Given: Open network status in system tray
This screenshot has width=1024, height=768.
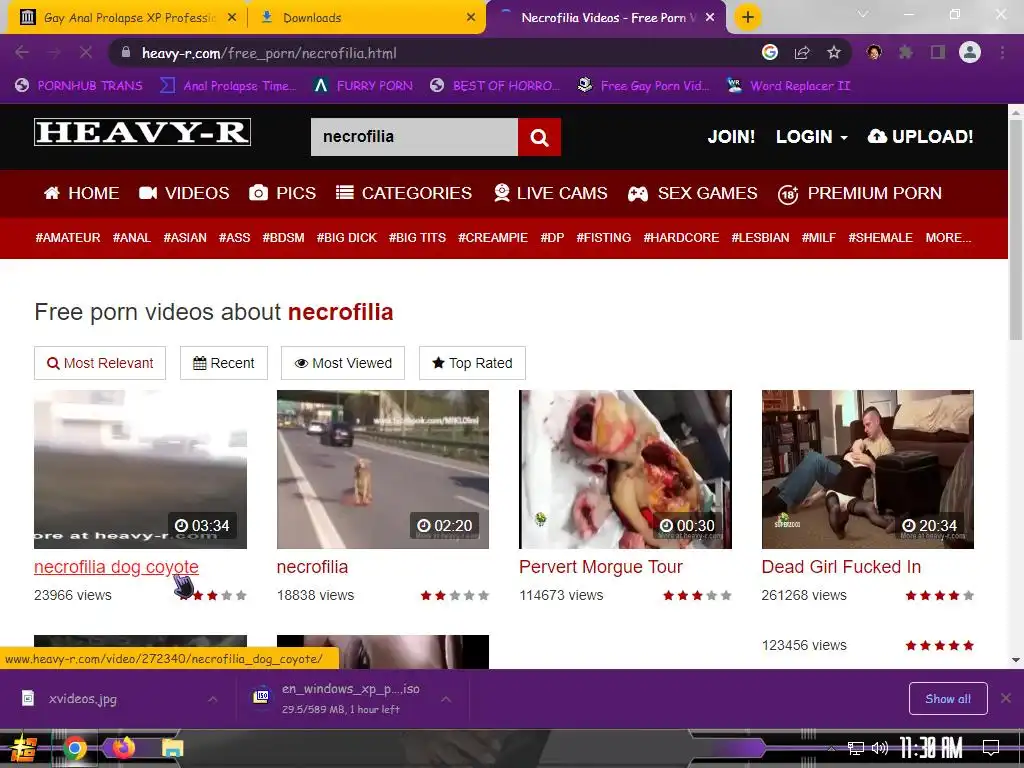Looking at the screenshot, I should click(856, 748).
